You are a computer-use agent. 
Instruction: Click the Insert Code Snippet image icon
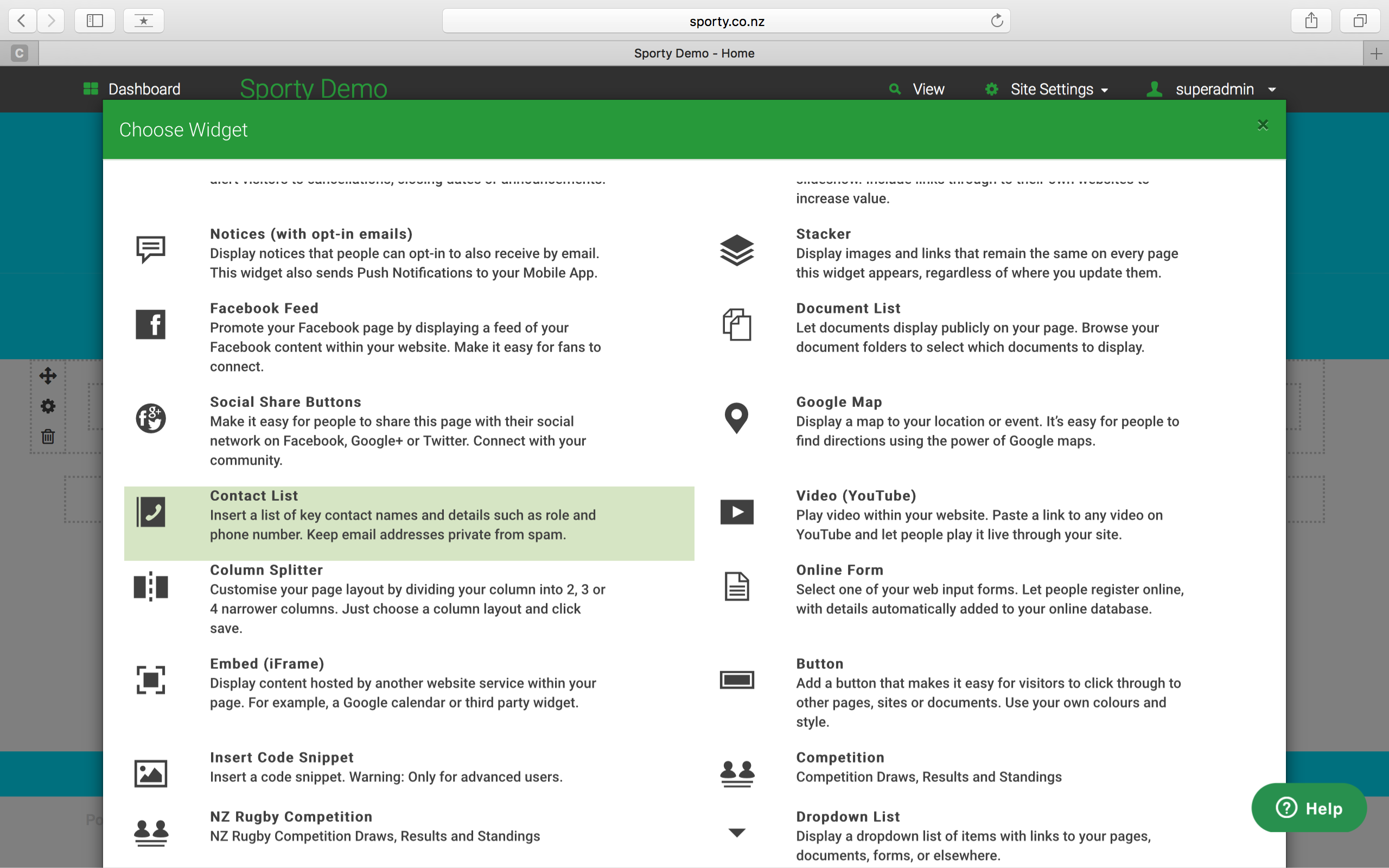pyautogui.click(x=151, y=774)
